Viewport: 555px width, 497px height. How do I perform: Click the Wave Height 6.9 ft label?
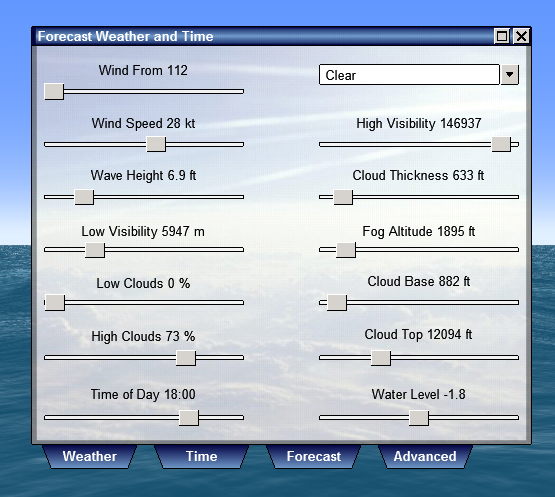click(x=143, y=175)
